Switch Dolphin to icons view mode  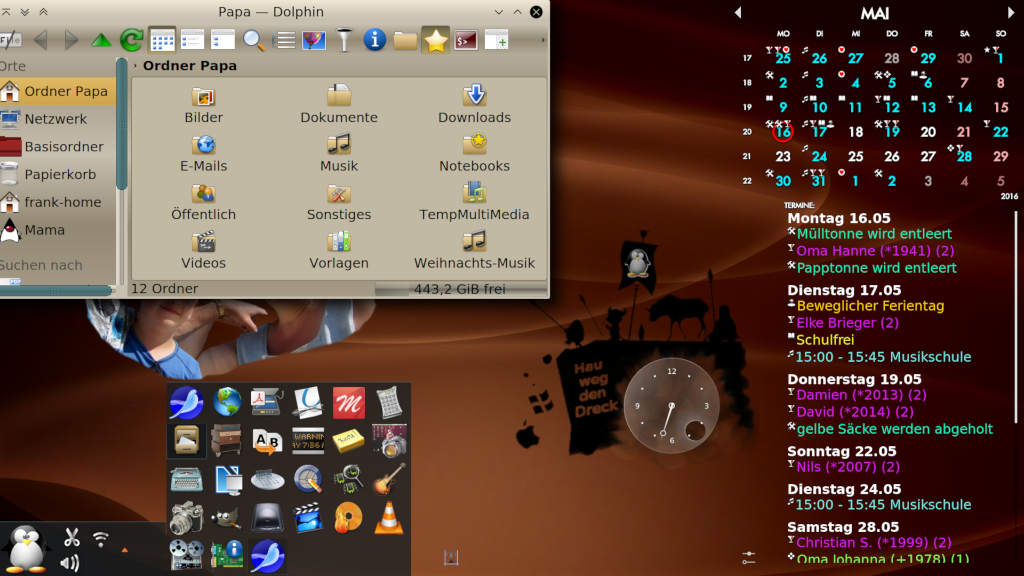(162, 40)
